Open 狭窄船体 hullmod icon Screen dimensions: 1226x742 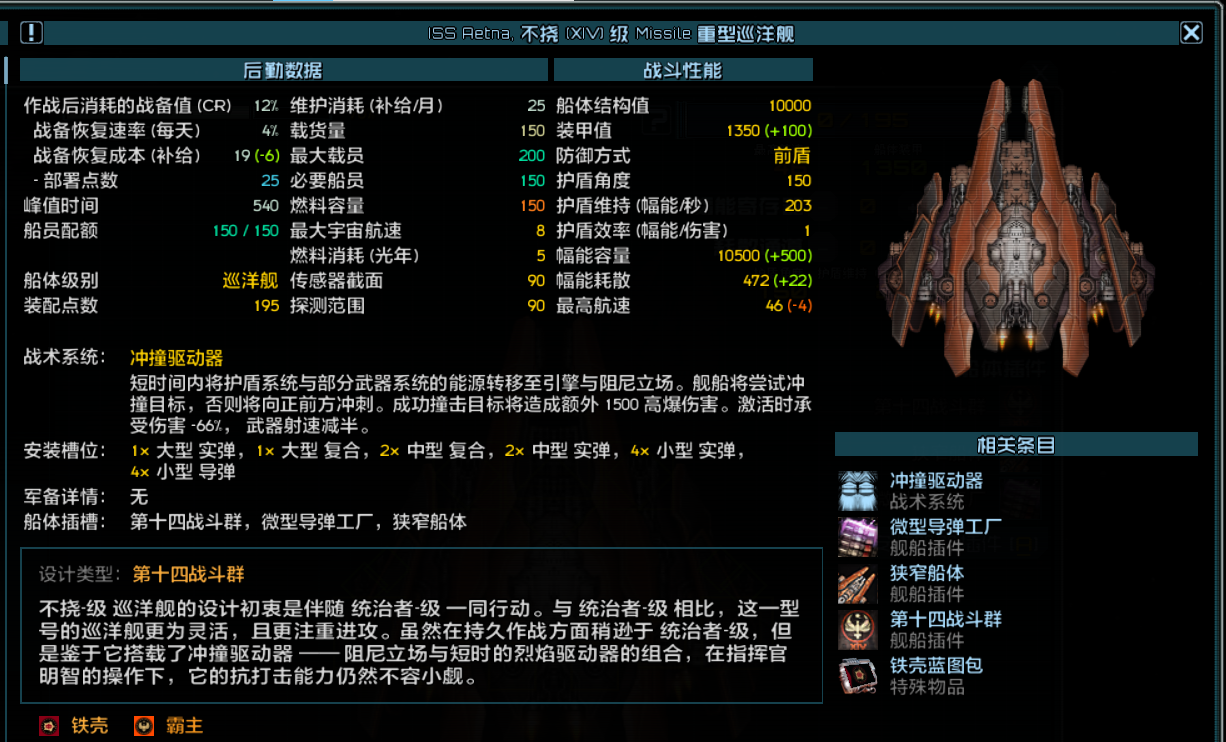point(858,583)
